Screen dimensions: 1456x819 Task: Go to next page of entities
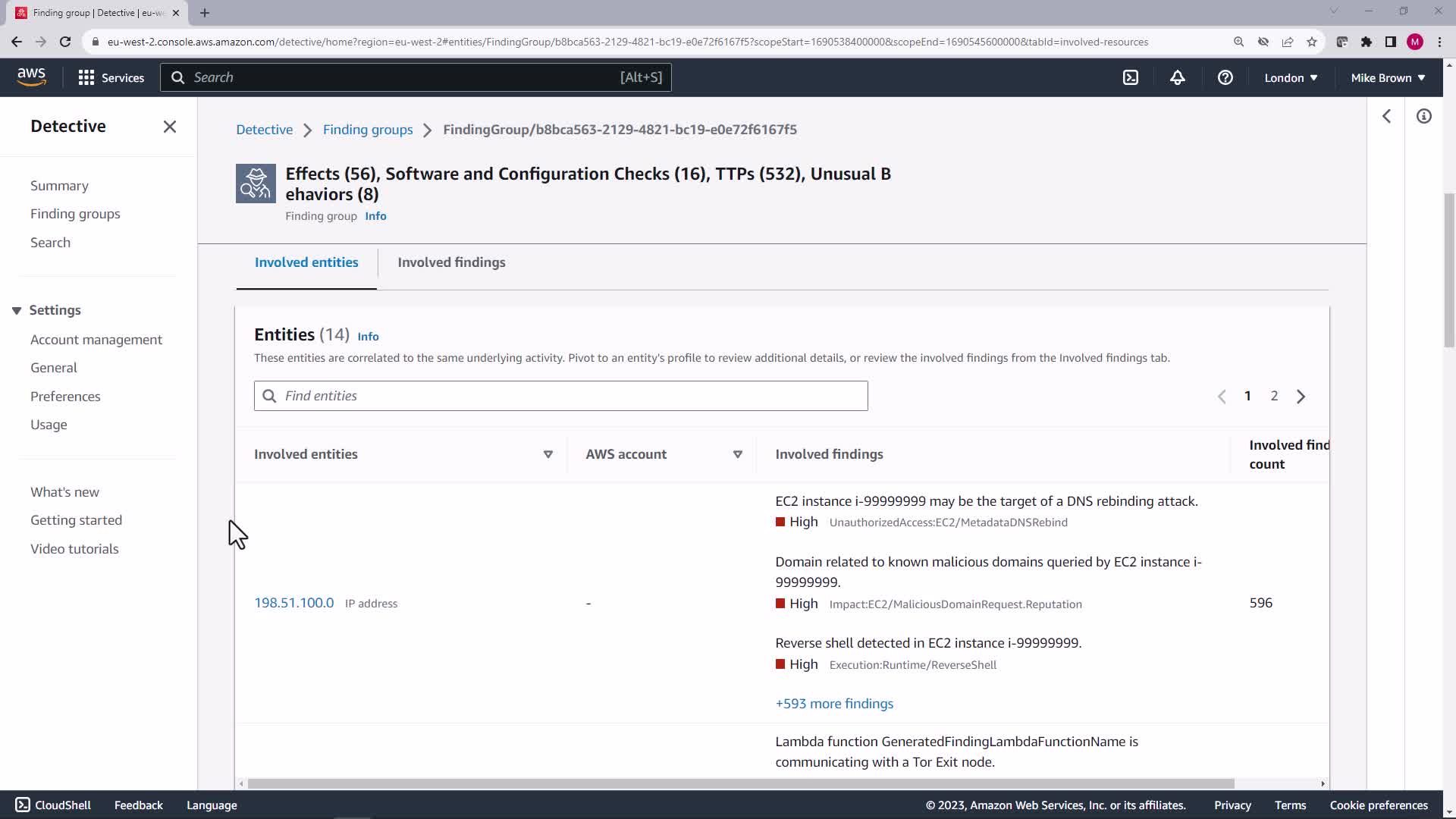pyautogui.click(x=1301, y=396)
